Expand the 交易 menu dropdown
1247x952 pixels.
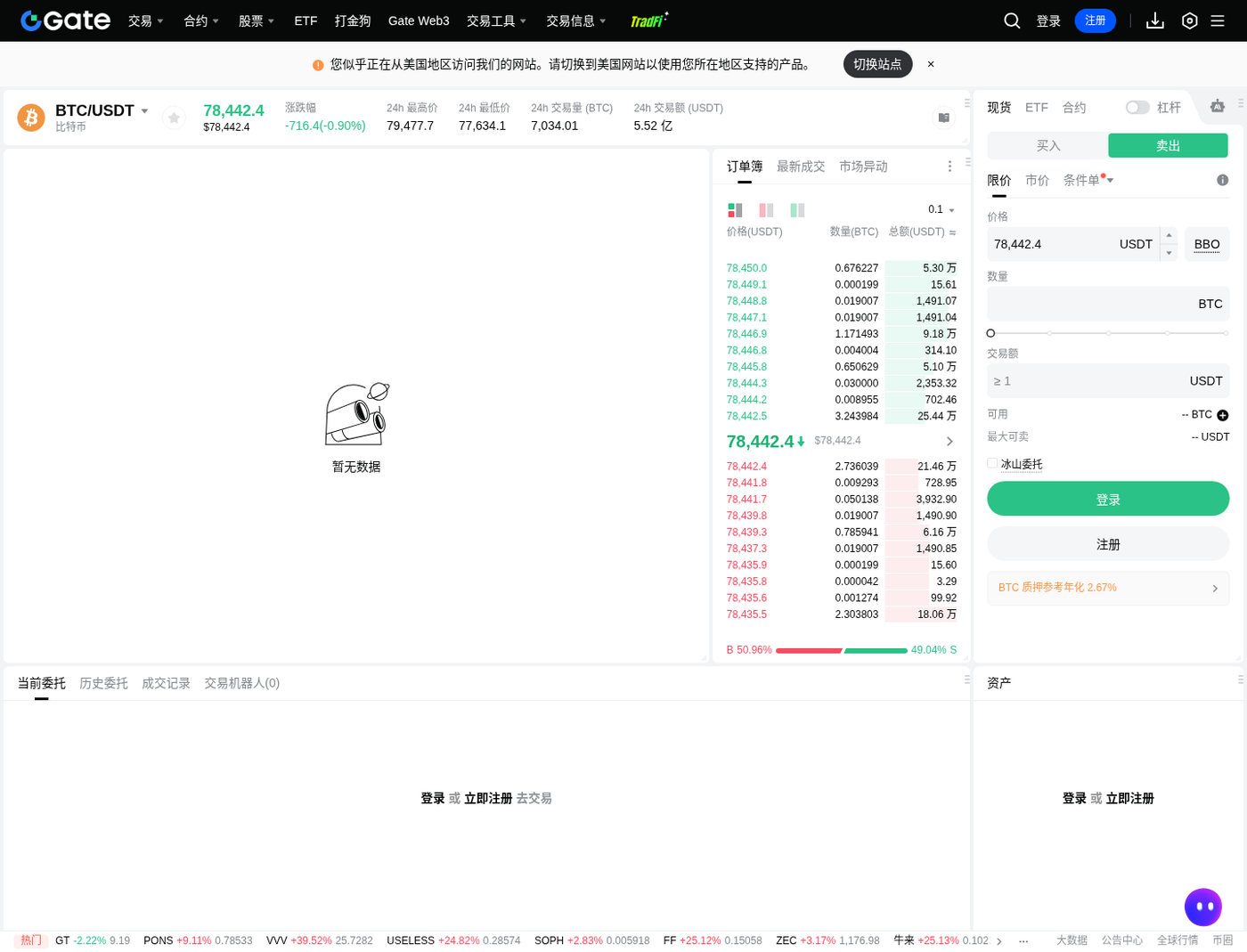(146, 20)
